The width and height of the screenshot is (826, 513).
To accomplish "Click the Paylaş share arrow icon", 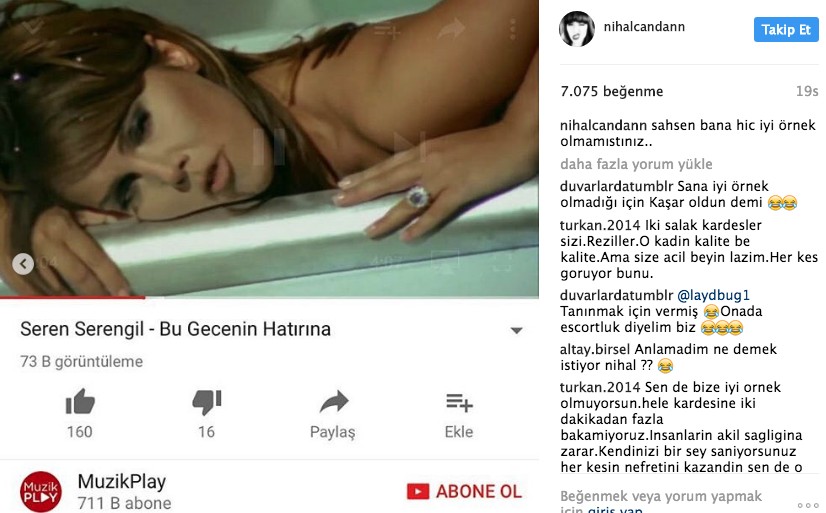I will coord(334,401).
